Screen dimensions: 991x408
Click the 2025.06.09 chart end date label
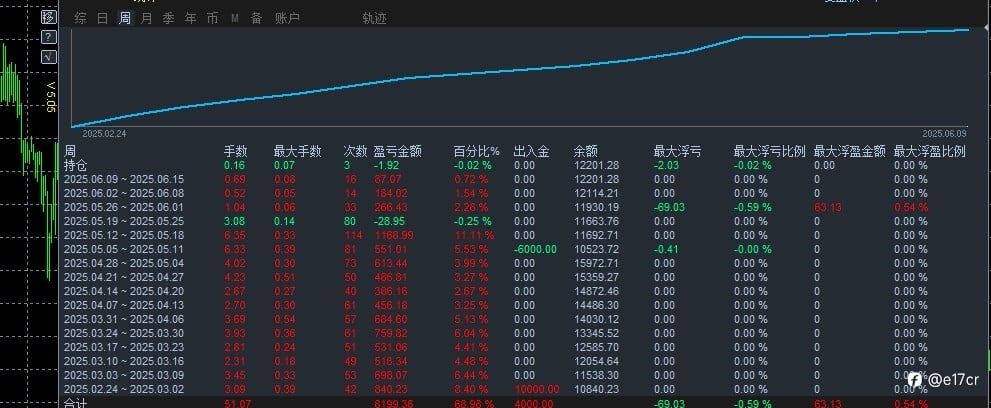point(944,134)
